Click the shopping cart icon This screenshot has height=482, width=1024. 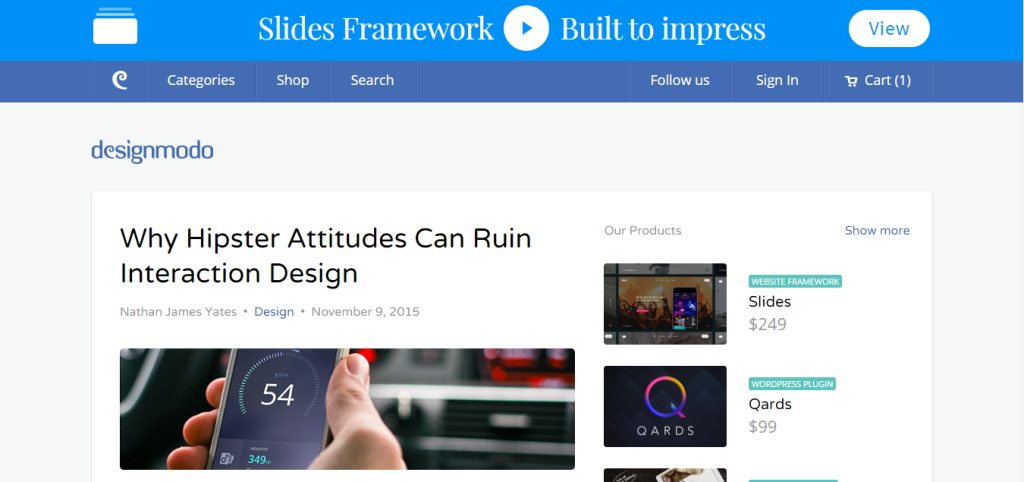pos(851,81)
